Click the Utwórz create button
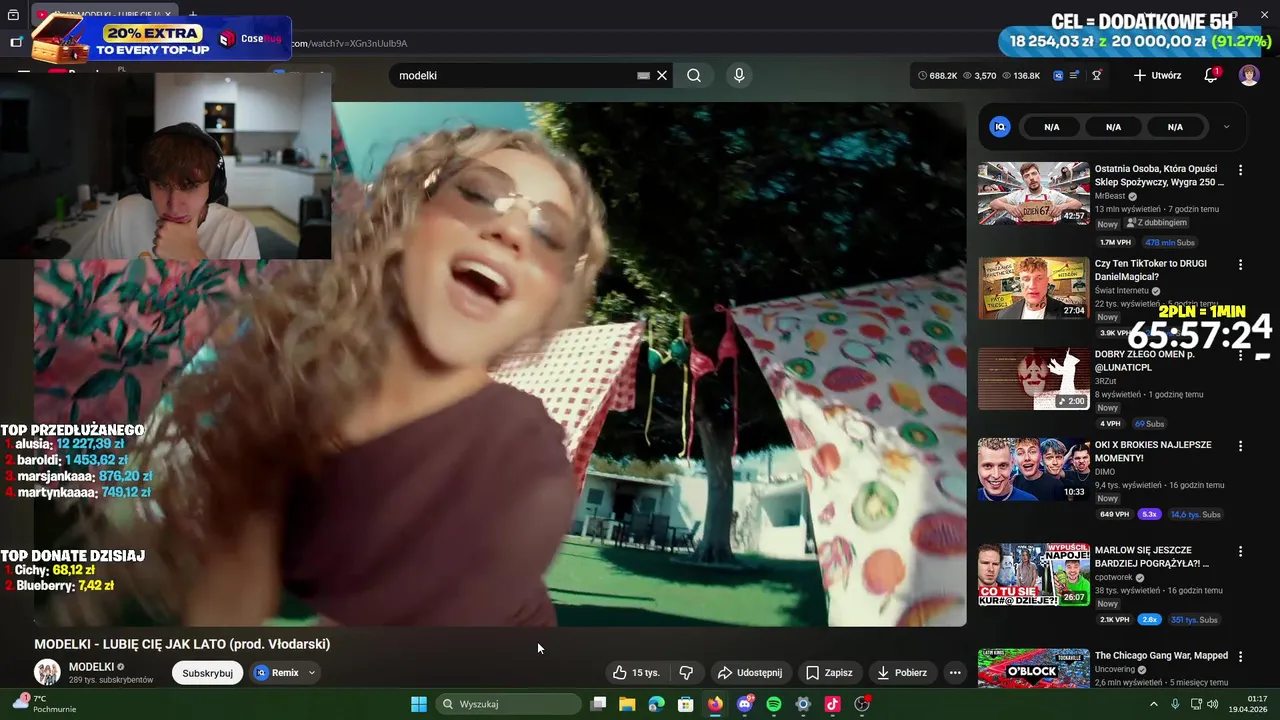This screenshot has height=720, width=1280. tap(1157, 75)
